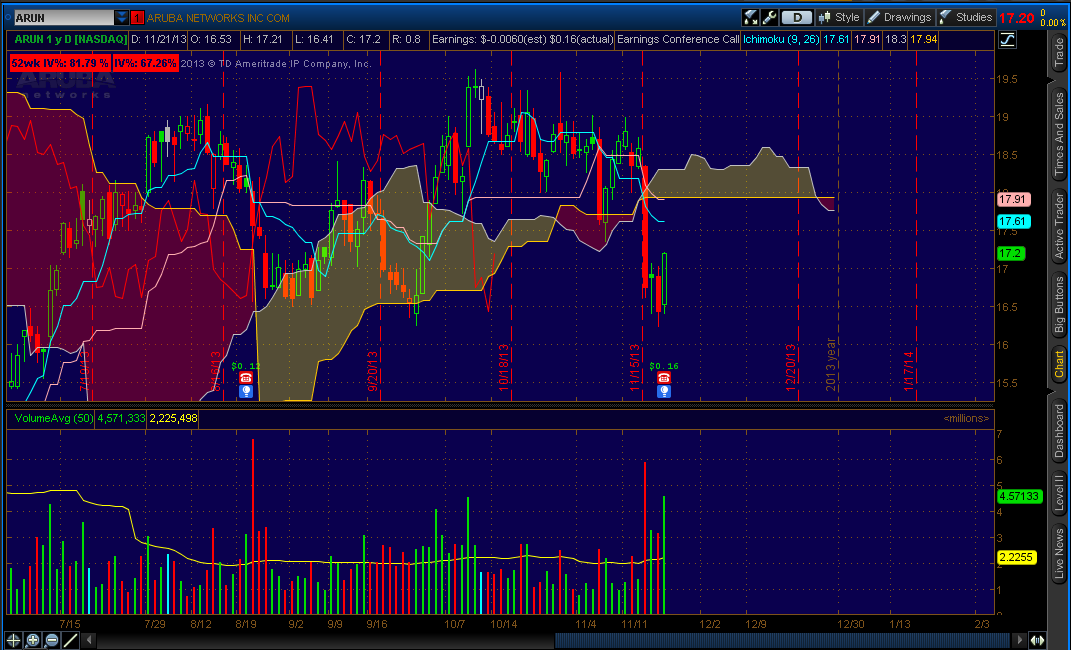Viewport: 1071px width, 650px height.
Task: Click the scroll left arrow of time axis
Action: 89,640
